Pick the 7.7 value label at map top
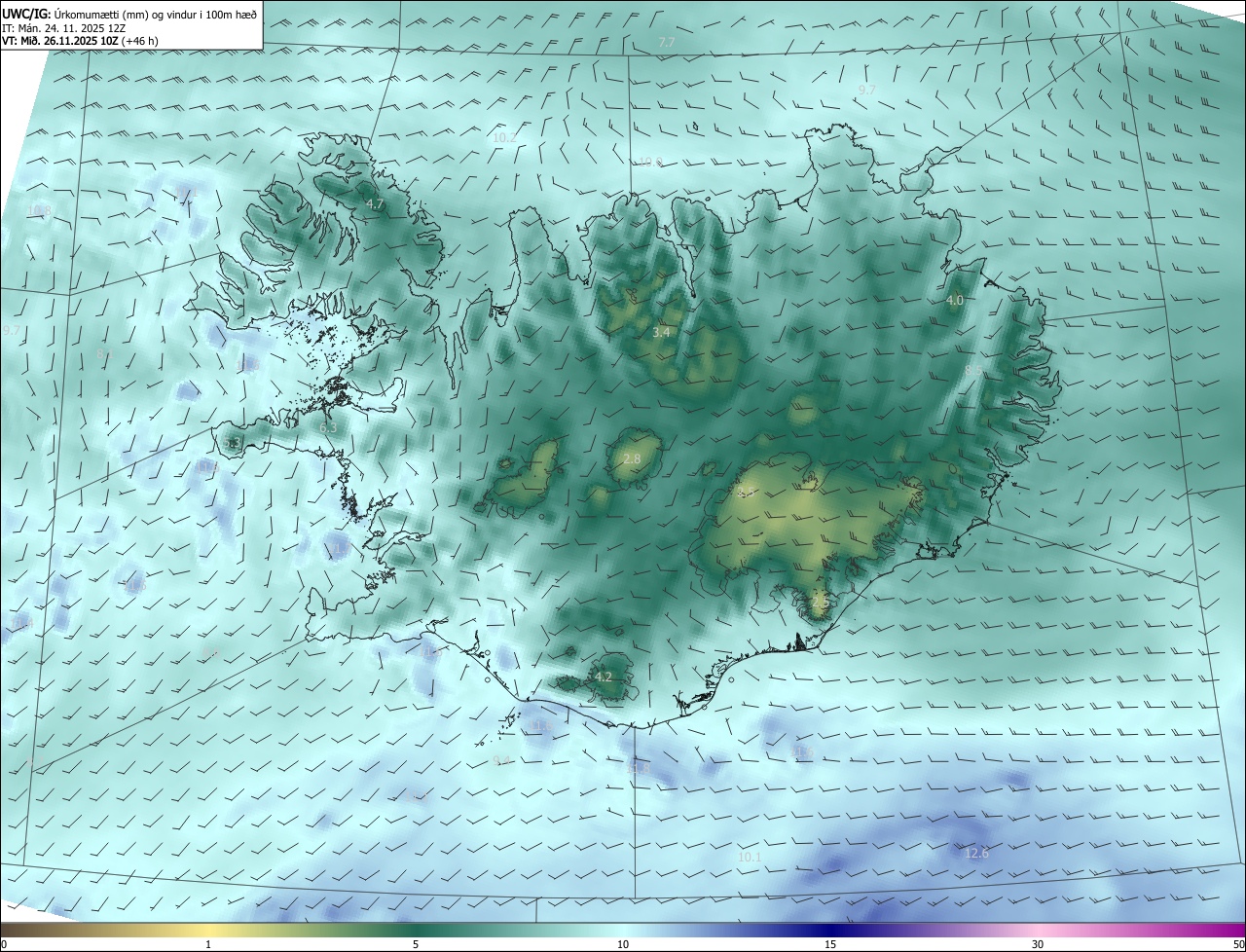Screen dimensions: 1246x952 point(667,43)
